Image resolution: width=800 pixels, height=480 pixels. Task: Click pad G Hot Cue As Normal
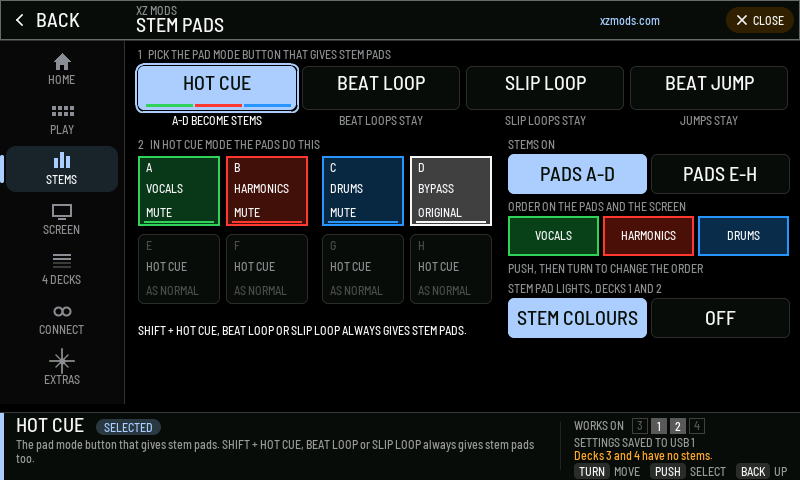(x=363, y=269)
